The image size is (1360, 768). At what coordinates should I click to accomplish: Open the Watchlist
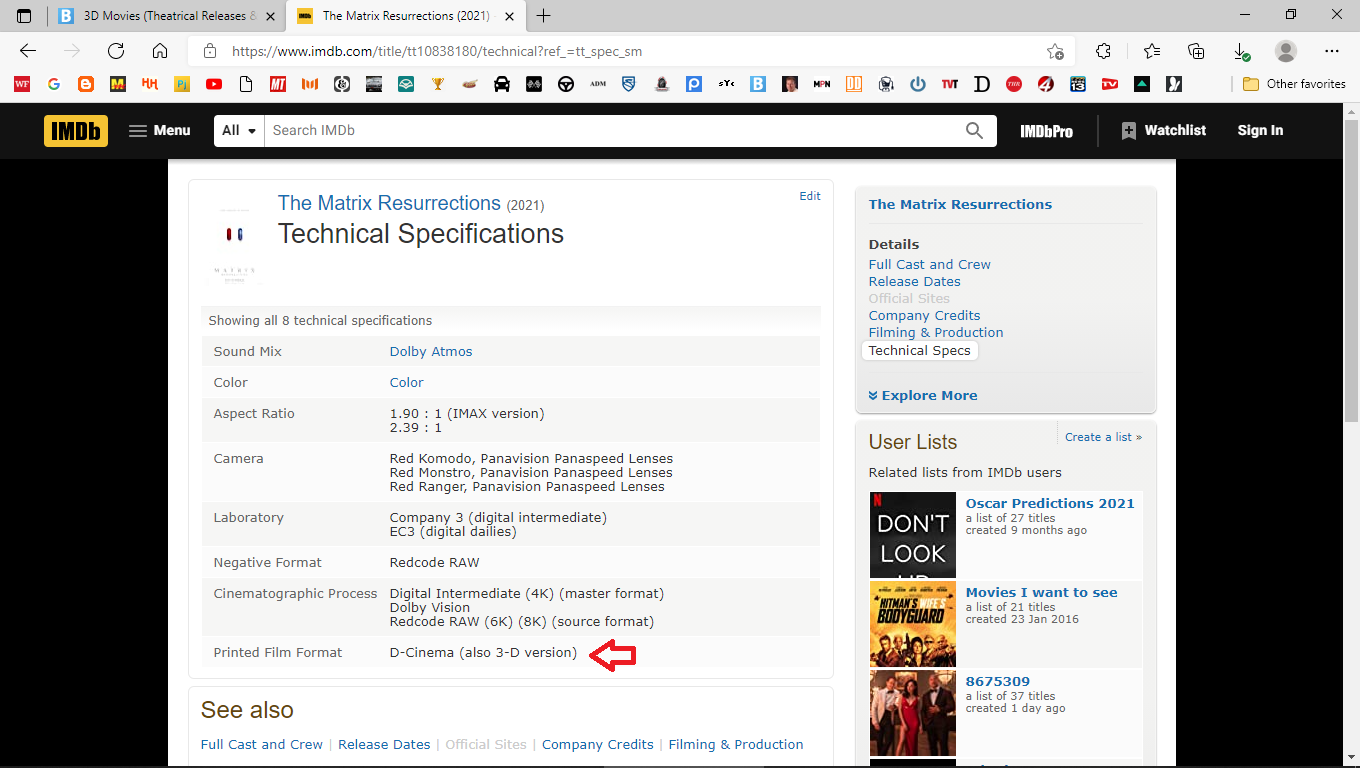[x=1164, y=130]
